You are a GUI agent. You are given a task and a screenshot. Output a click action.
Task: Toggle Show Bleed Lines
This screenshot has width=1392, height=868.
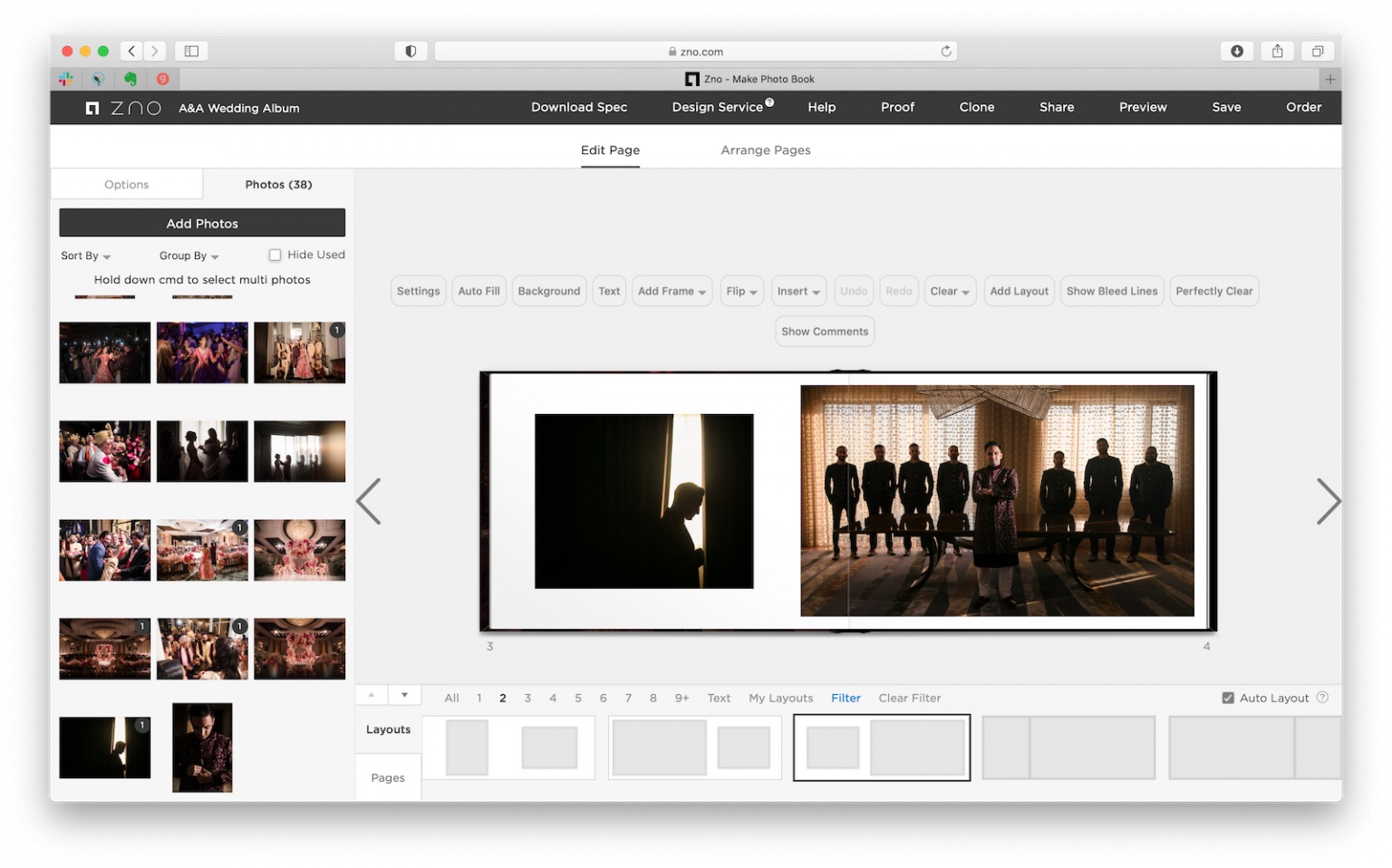[1112, 291]
